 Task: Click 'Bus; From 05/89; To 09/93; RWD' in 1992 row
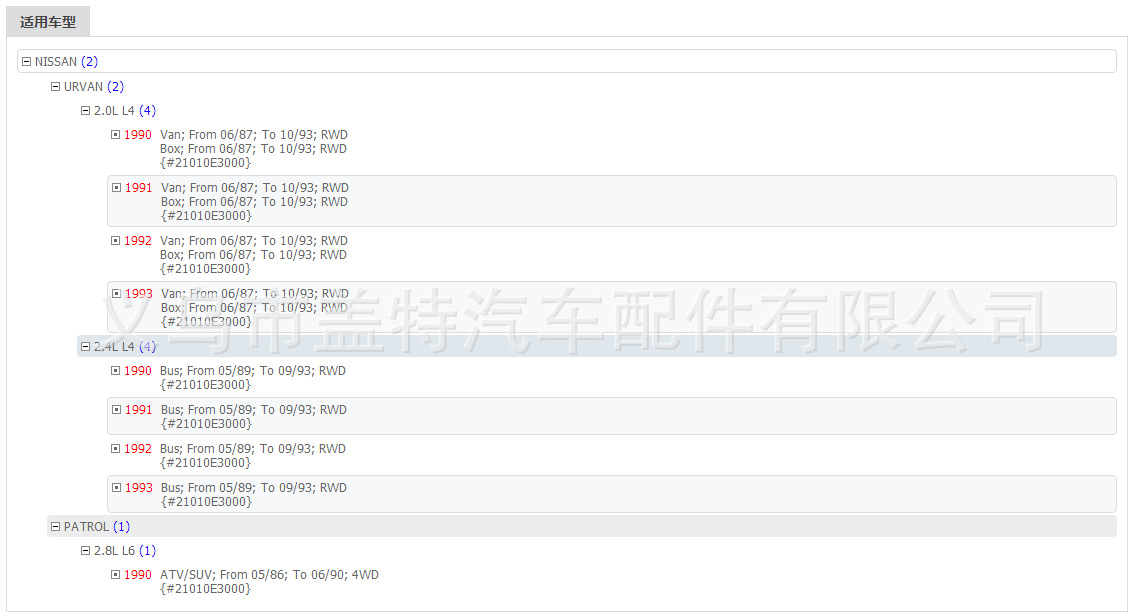pyautogui.click(x=253, y=449)
